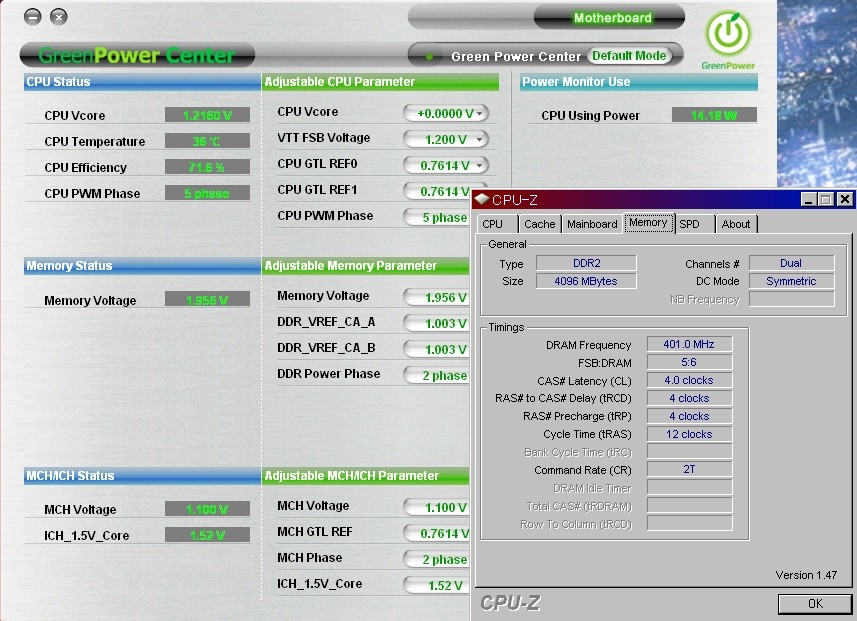Click the CPU Vcore 1.2160 V status reading

point(207,115)
